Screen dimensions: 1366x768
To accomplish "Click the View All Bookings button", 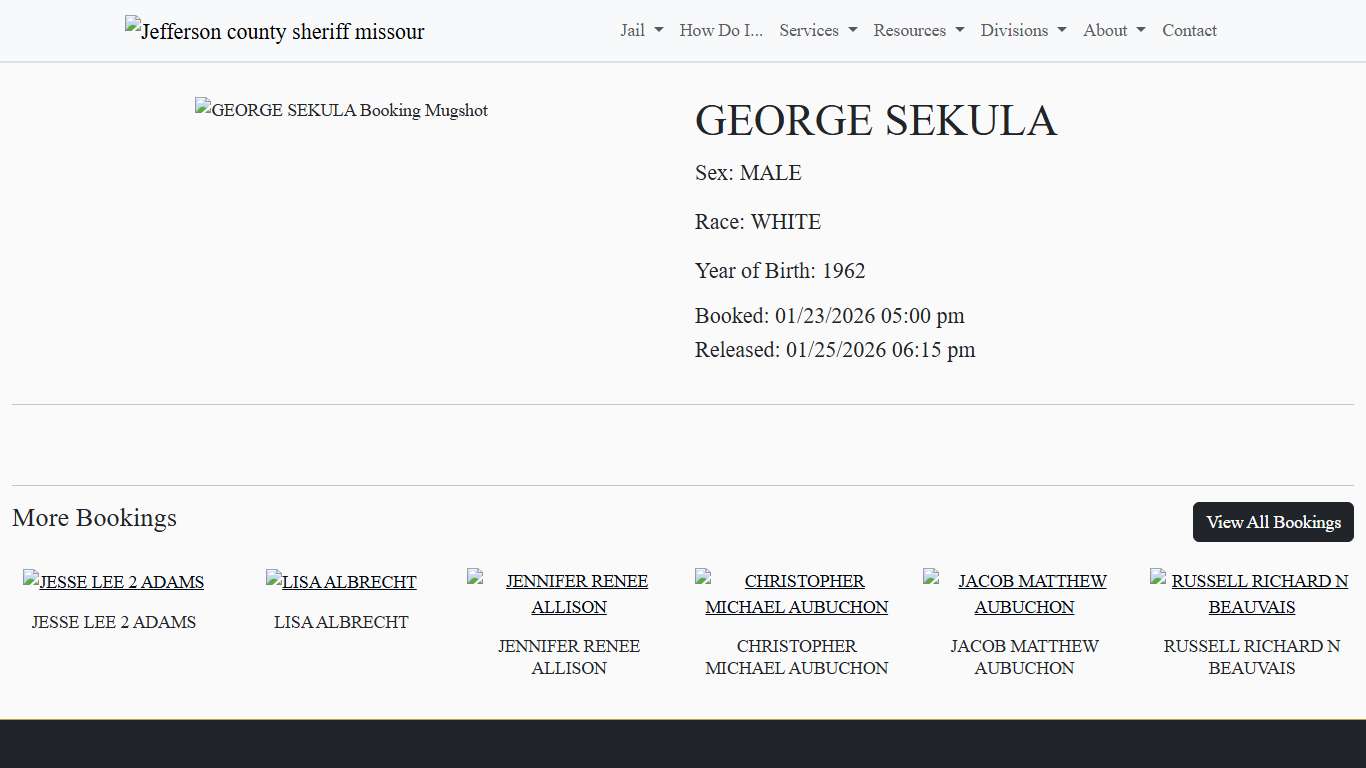I will tap(1272, 522).
